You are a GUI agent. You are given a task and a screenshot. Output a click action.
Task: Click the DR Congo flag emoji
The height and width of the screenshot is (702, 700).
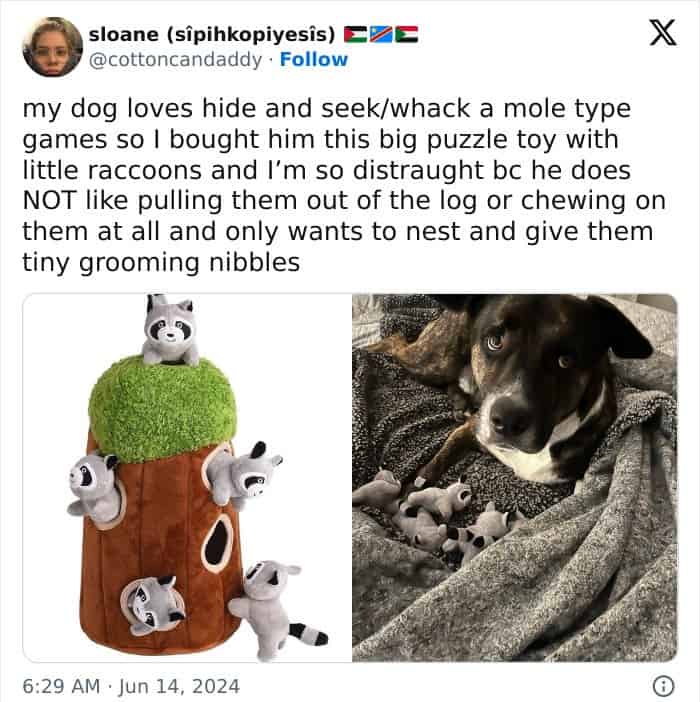coord(381,34)
